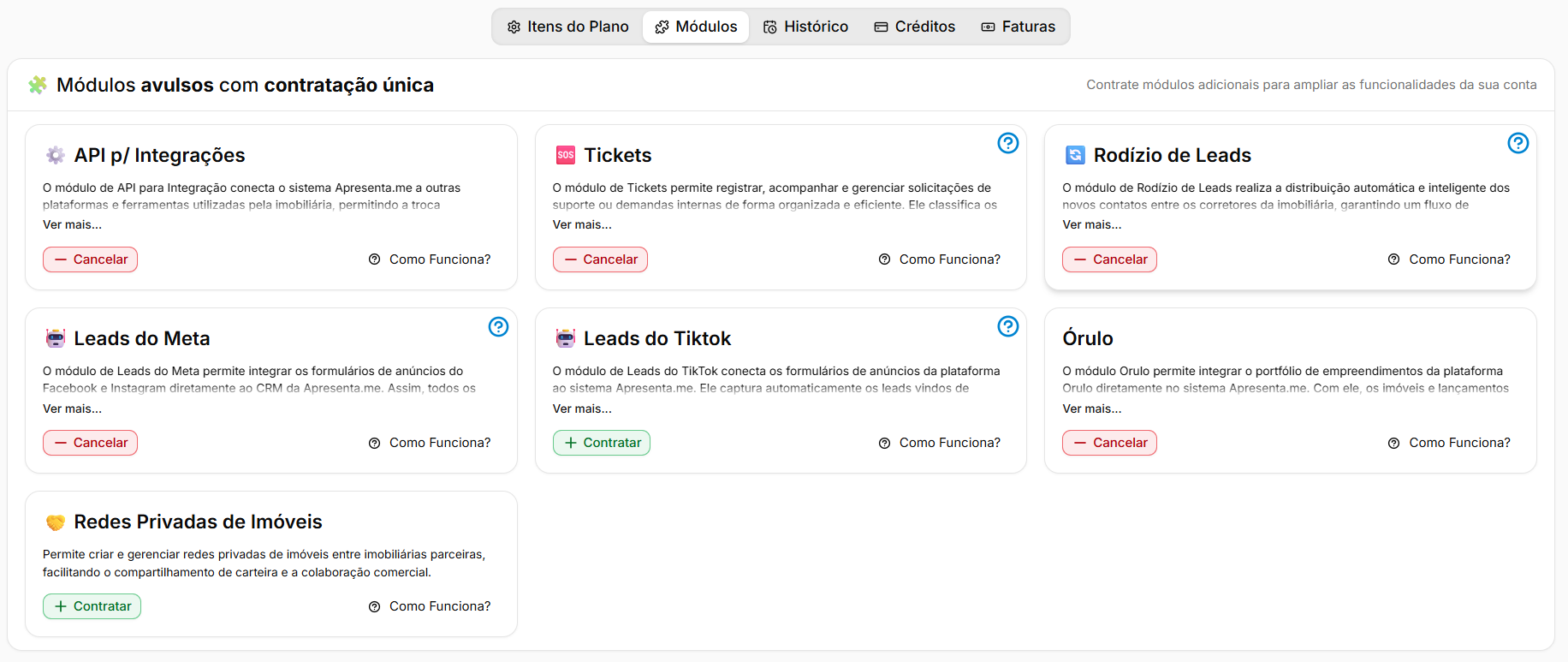
Task: Expand Ver mais on the API p/ Integrações card
Action: (72, 224)
